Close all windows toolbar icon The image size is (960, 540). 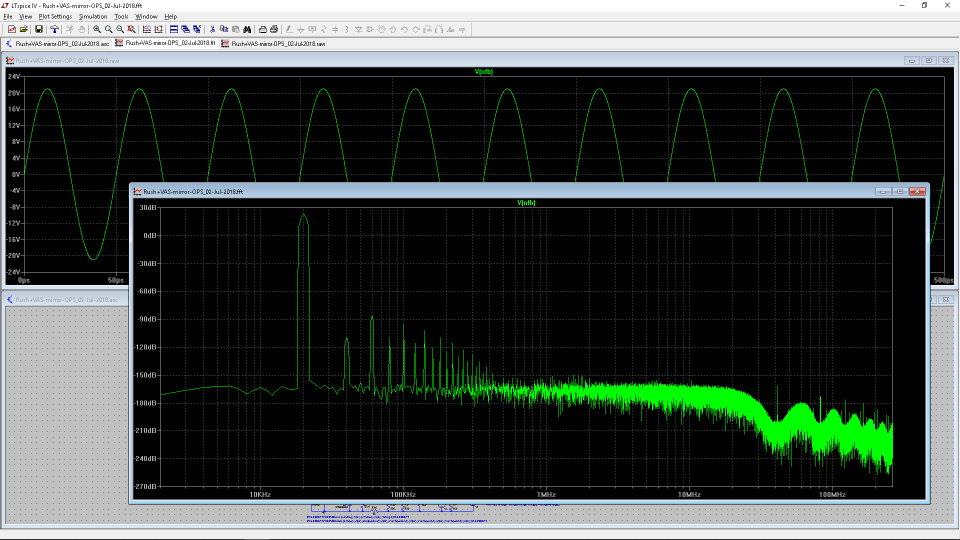(197, 29)
